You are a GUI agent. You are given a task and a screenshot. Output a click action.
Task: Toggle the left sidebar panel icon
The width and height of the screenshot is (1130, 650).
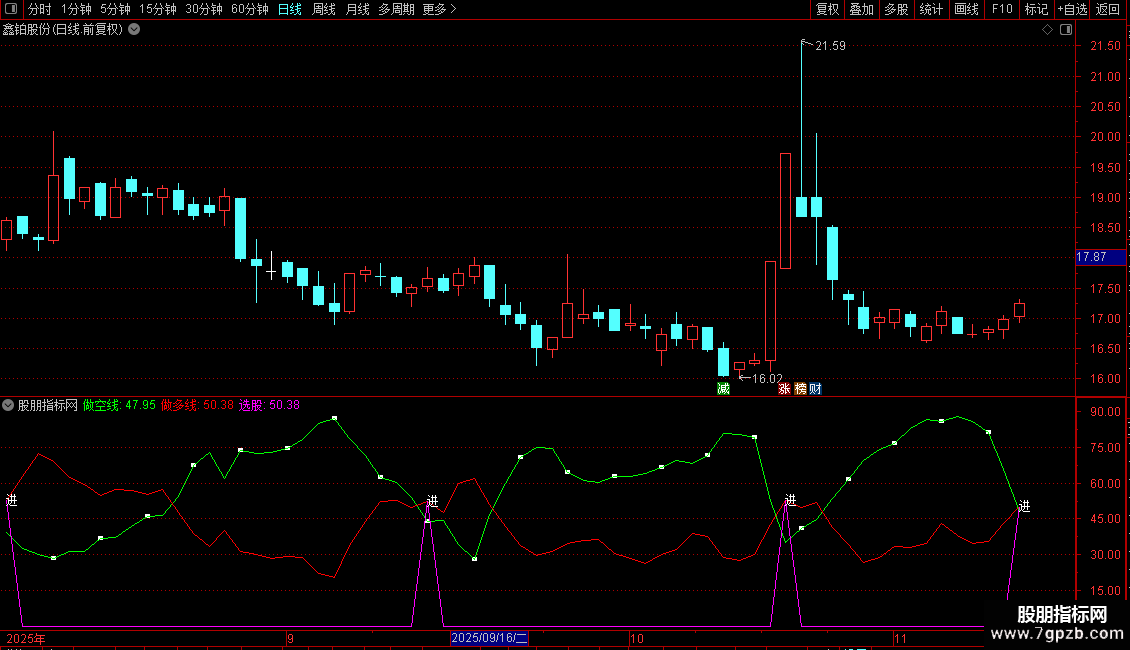(11, 9)
